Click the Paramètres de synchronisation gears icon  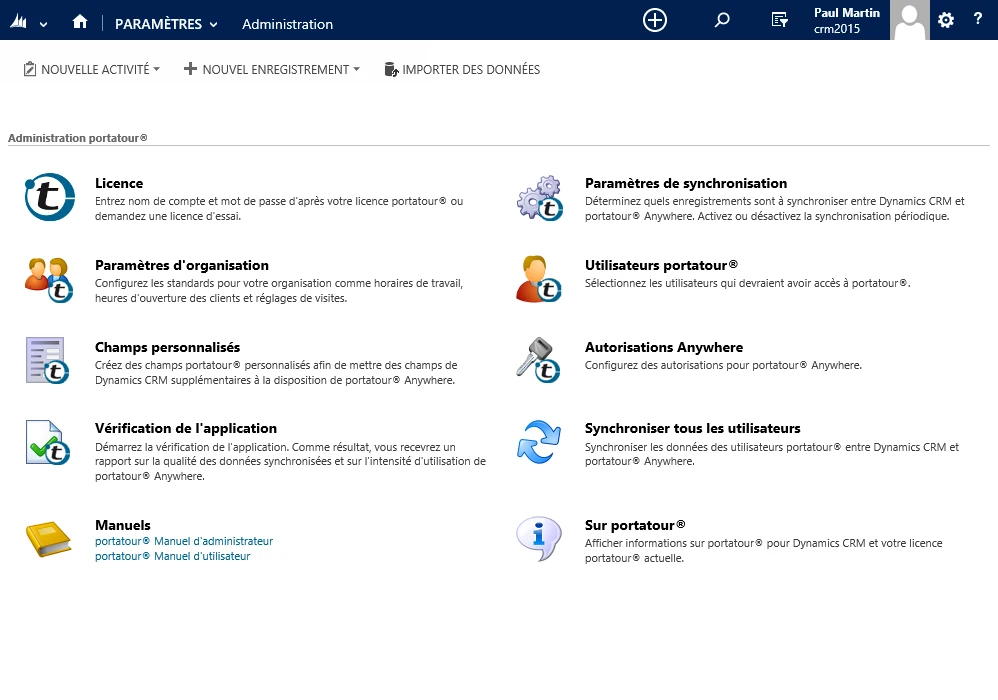pyautogui.click(x=540, y=198)
